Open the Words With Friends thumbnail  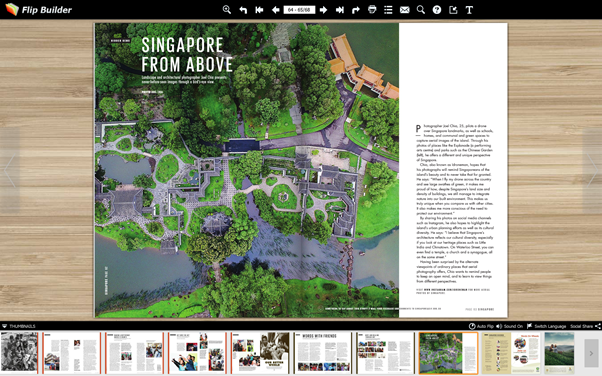click(x=323, y=353)
